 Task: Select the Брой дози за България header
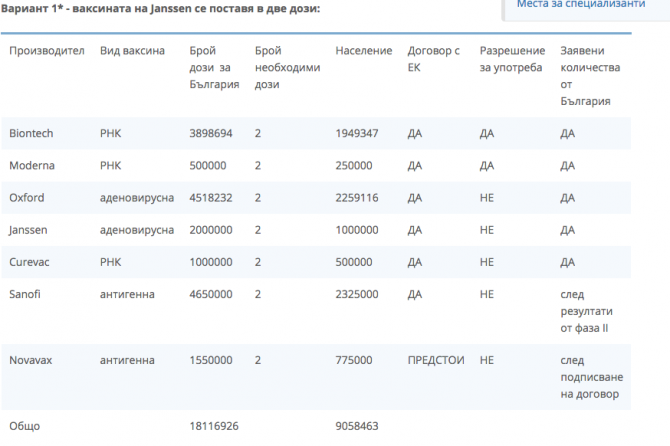(214, 67)
